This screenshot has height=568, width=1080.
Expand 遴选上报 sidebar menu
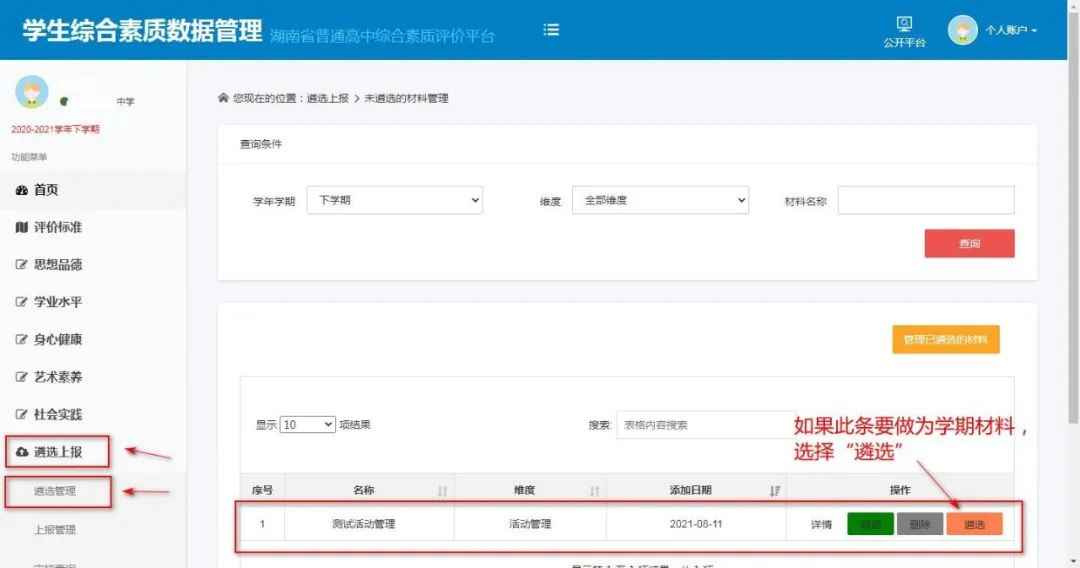(x=57, y=452)
